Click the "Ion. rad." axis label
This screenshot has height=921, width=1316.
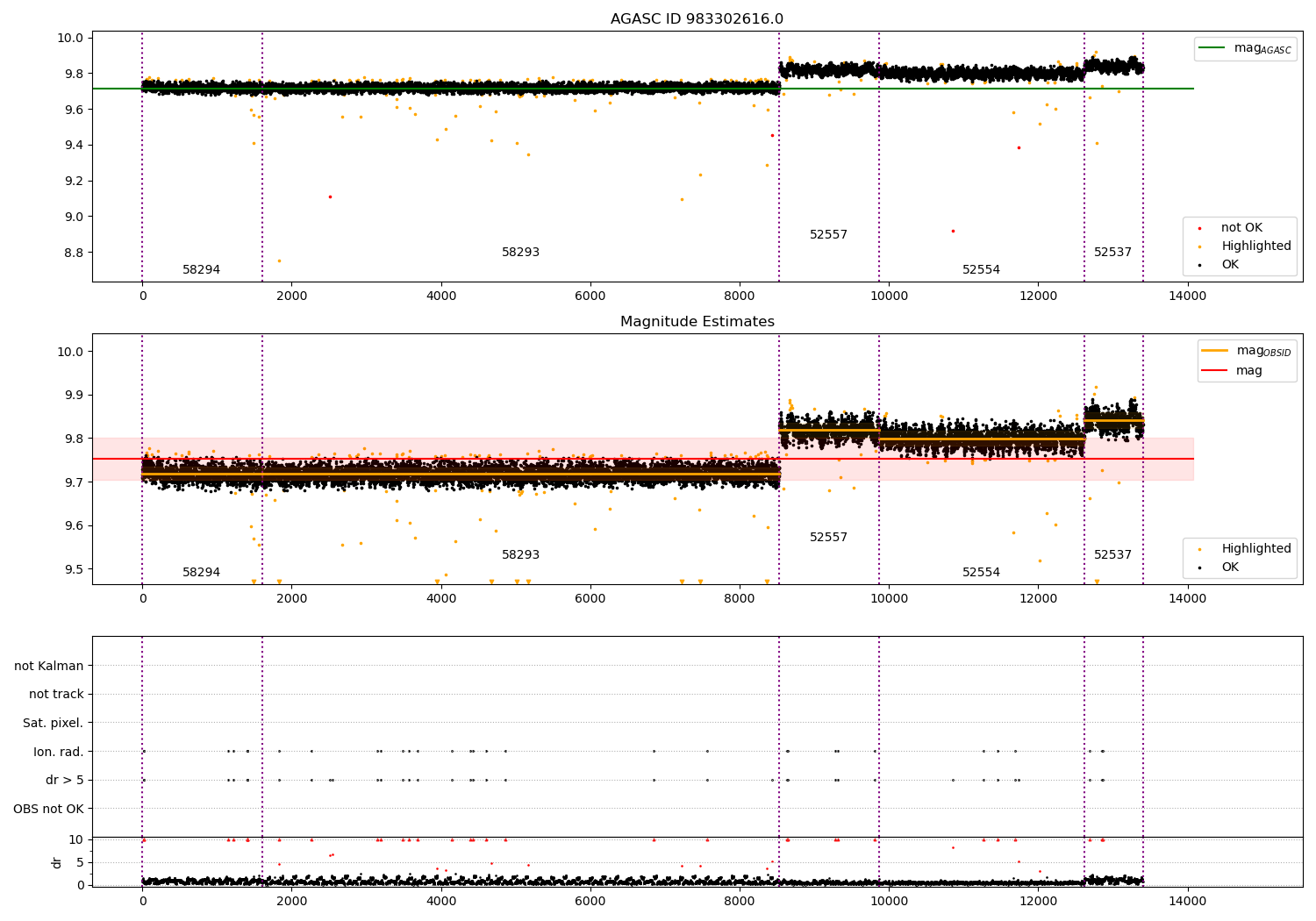pyautogui.click(x=59, y=752)
